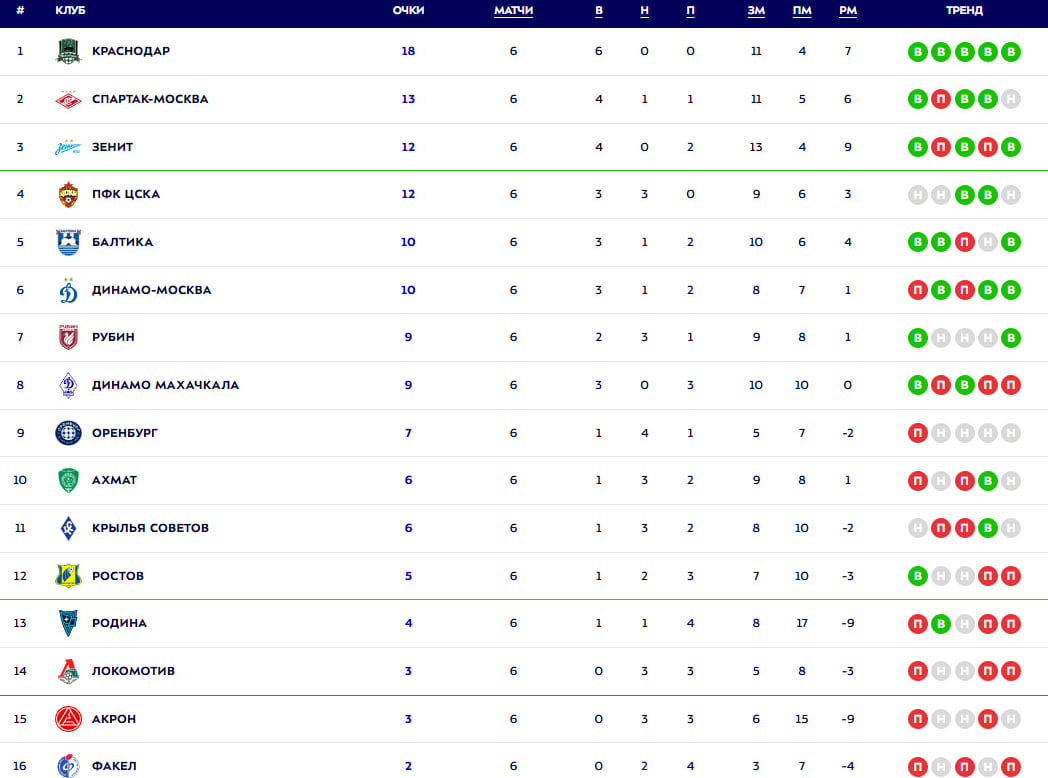Click the Ростов yellow crest
Screen dimensions: 1048x778
point(68,575)
